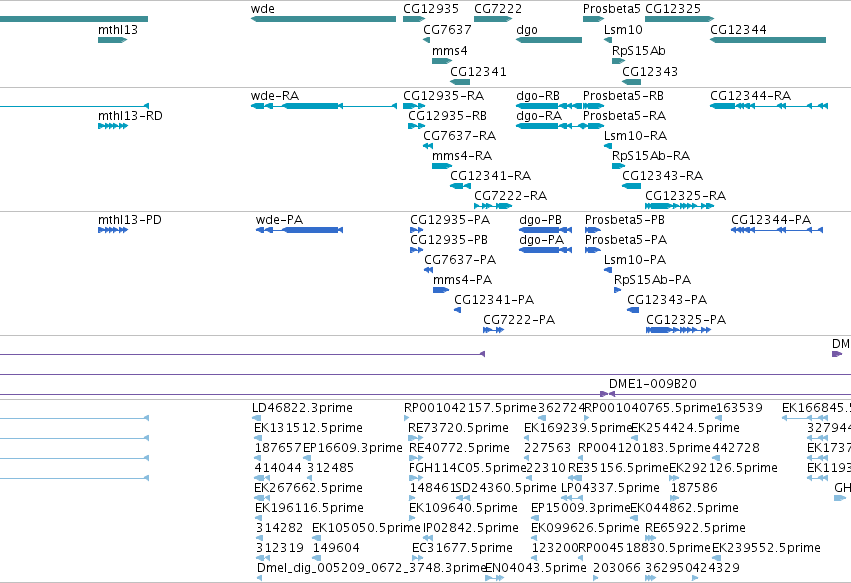Screen dimensions: 851x583
Task: Select the Lsm10 gene label
Action: tap(623, 30)
